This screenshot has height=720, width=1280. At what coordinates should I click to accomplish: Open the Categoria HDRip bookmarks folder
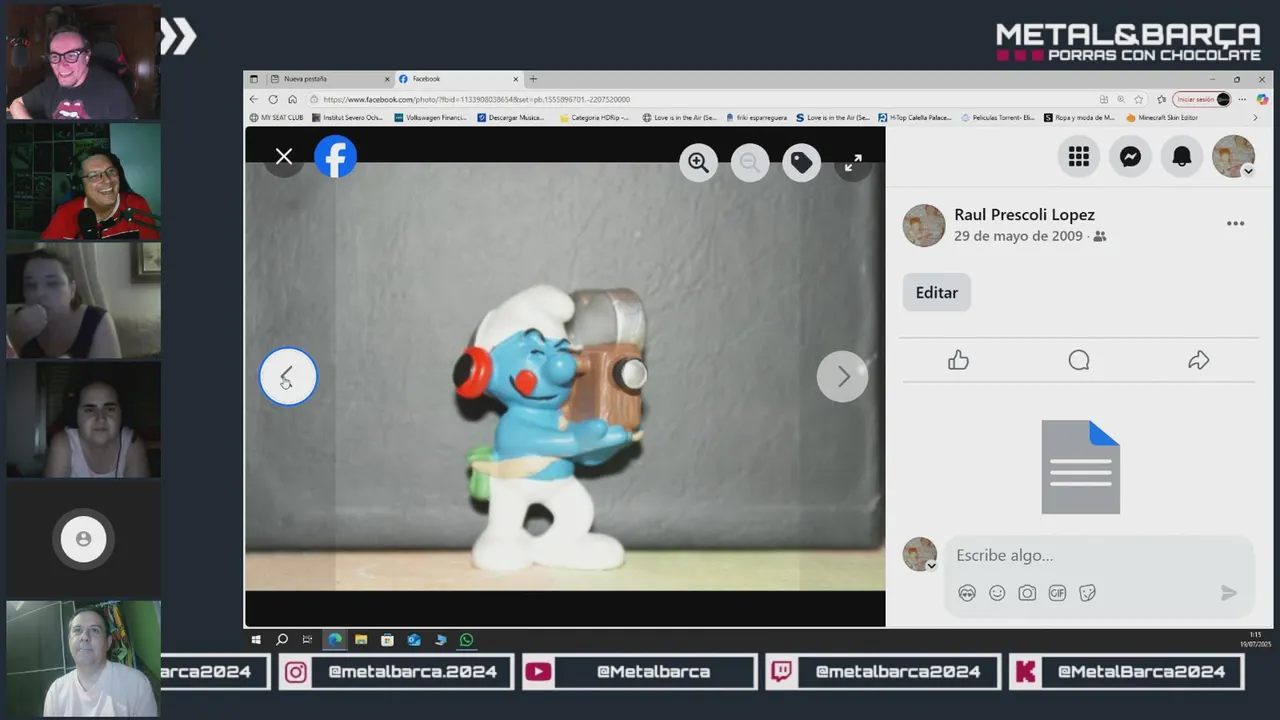595,117
